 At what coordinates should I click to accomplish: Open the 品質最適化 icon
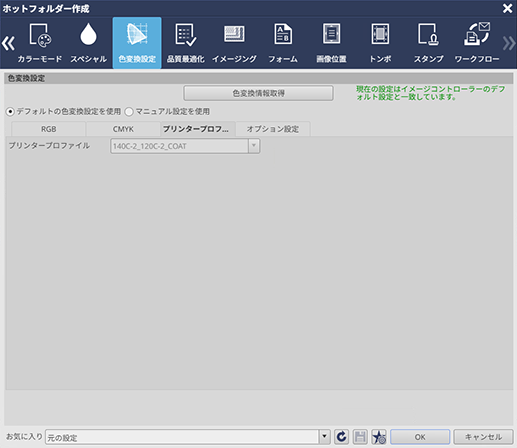coord(186,43)
